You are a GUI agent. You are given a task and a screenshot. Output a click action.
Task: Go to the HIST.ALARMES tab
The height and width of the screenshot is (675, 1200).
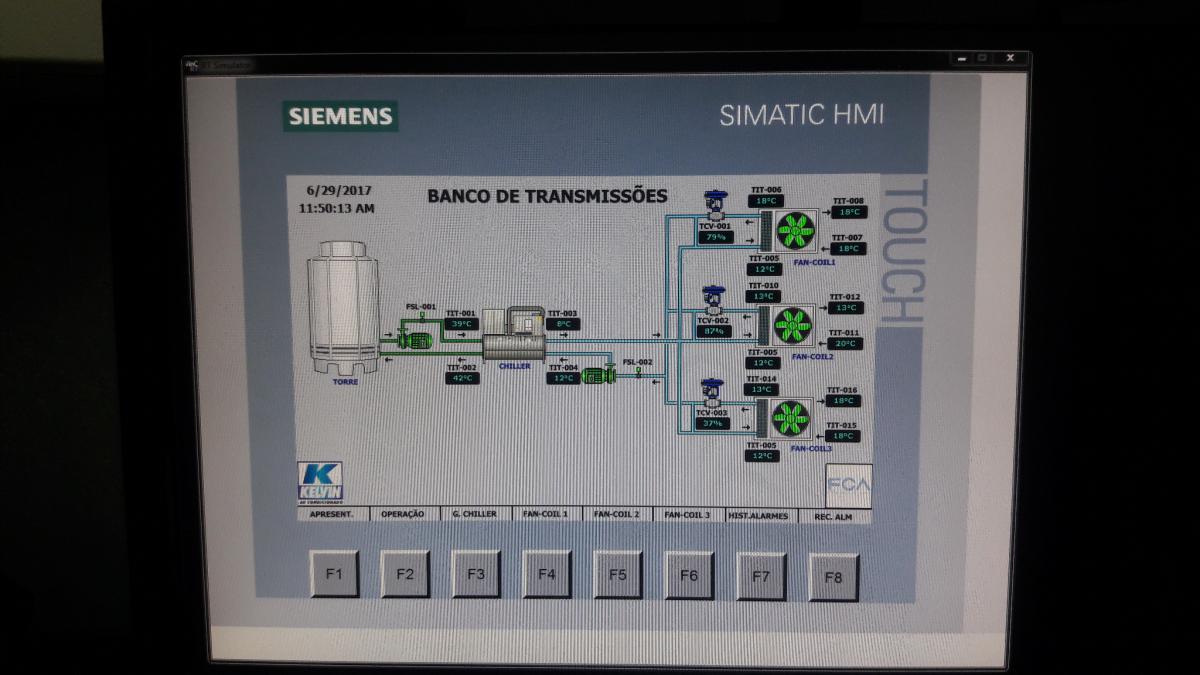point(759,515)
